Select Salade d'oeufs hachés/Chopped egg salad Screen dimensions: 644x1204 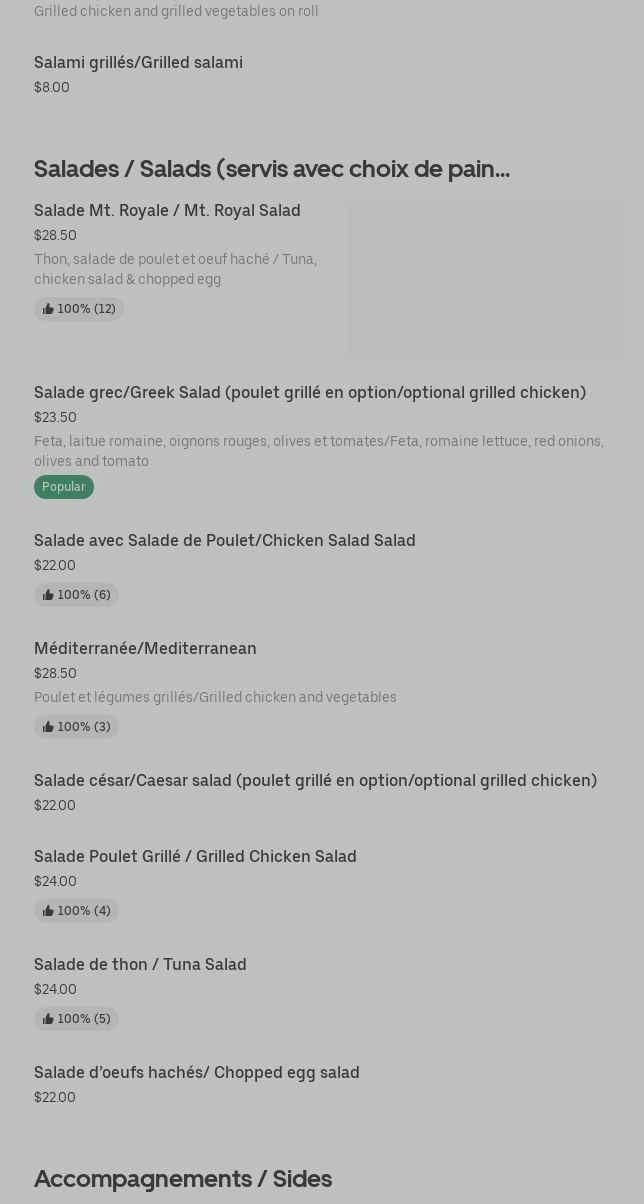pos(196,1072)
